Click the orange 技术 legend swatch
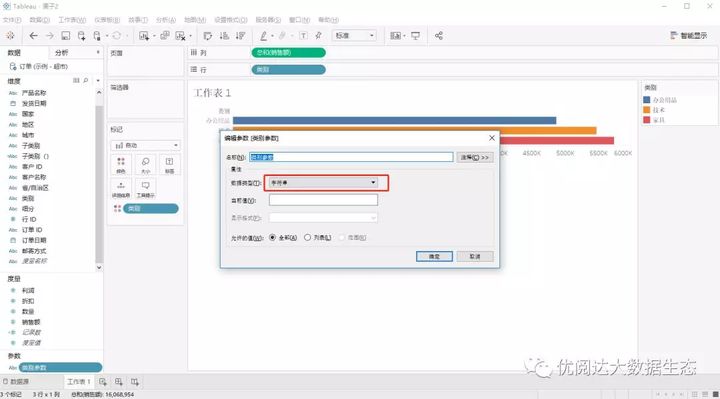 tap(647, 110)
